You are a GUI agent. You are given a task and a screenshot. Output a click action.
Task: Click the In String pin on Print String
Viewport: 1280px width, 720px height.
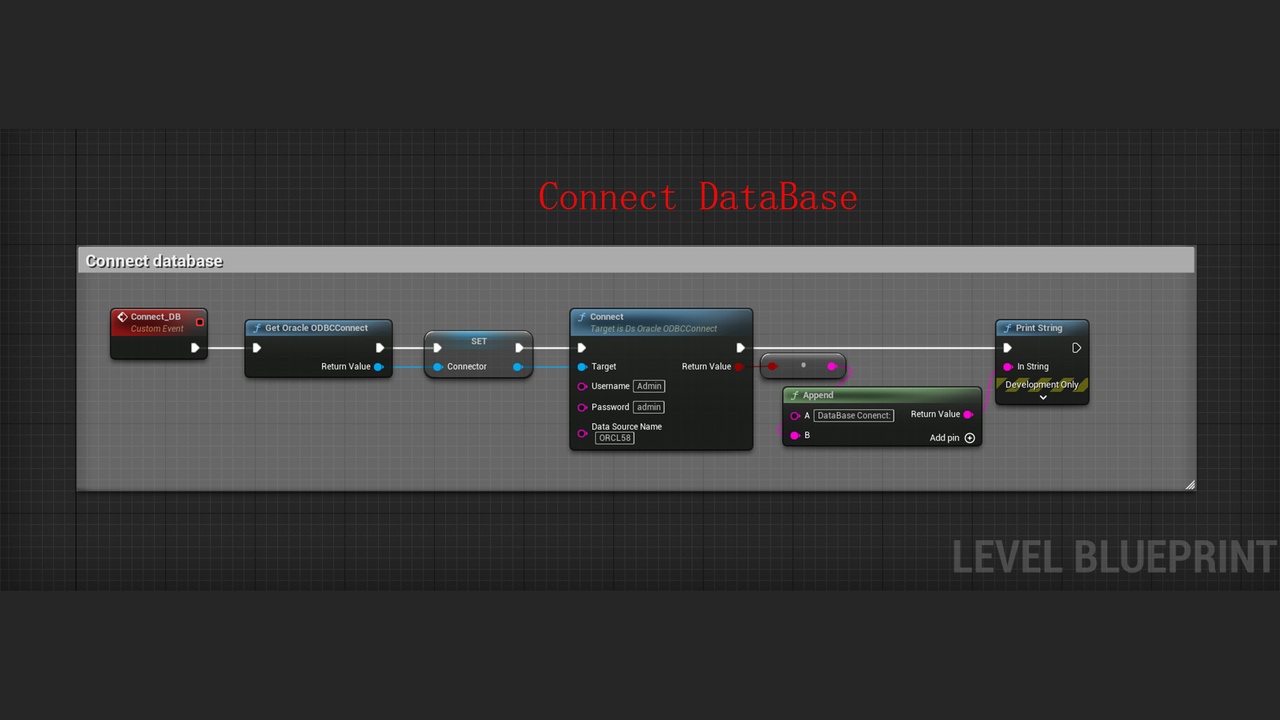point(1008,367)
